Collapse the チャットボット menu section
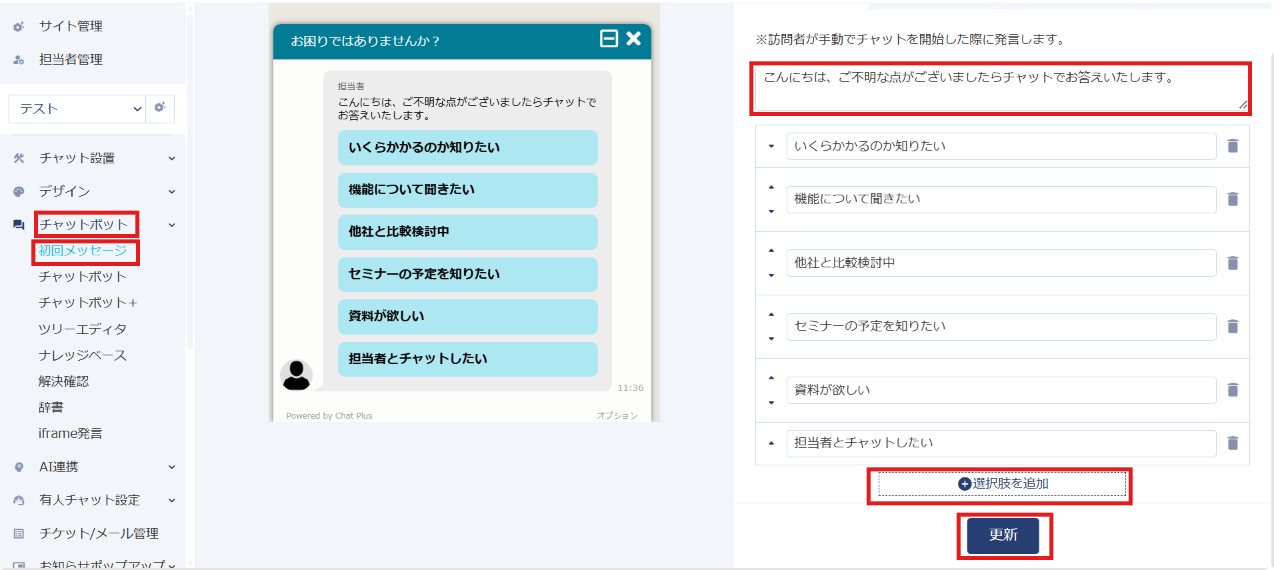The height and width of the screenshot is (570, 1274). click(171, 225)
